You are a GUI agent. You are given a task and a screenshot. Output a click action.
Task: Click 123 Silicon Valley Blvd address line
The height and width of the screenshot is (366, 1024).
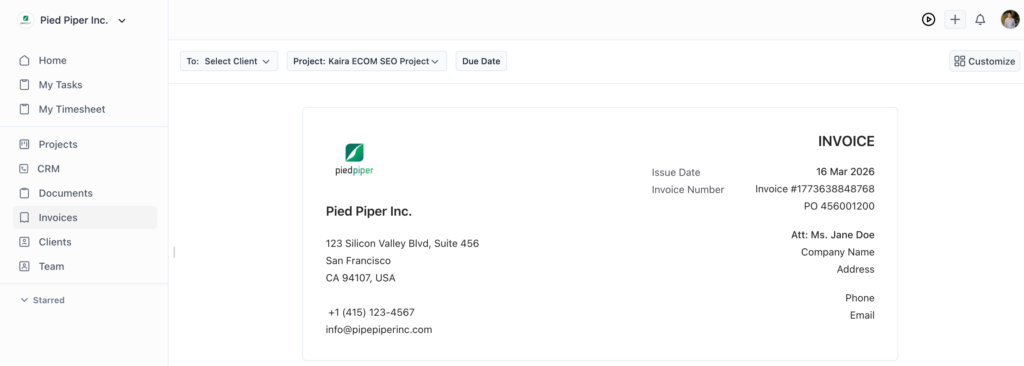[x=402, y=243]
